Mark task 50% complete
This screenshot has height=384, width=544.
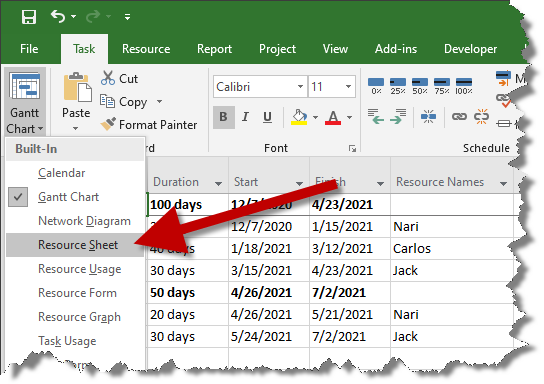(420, 86)
